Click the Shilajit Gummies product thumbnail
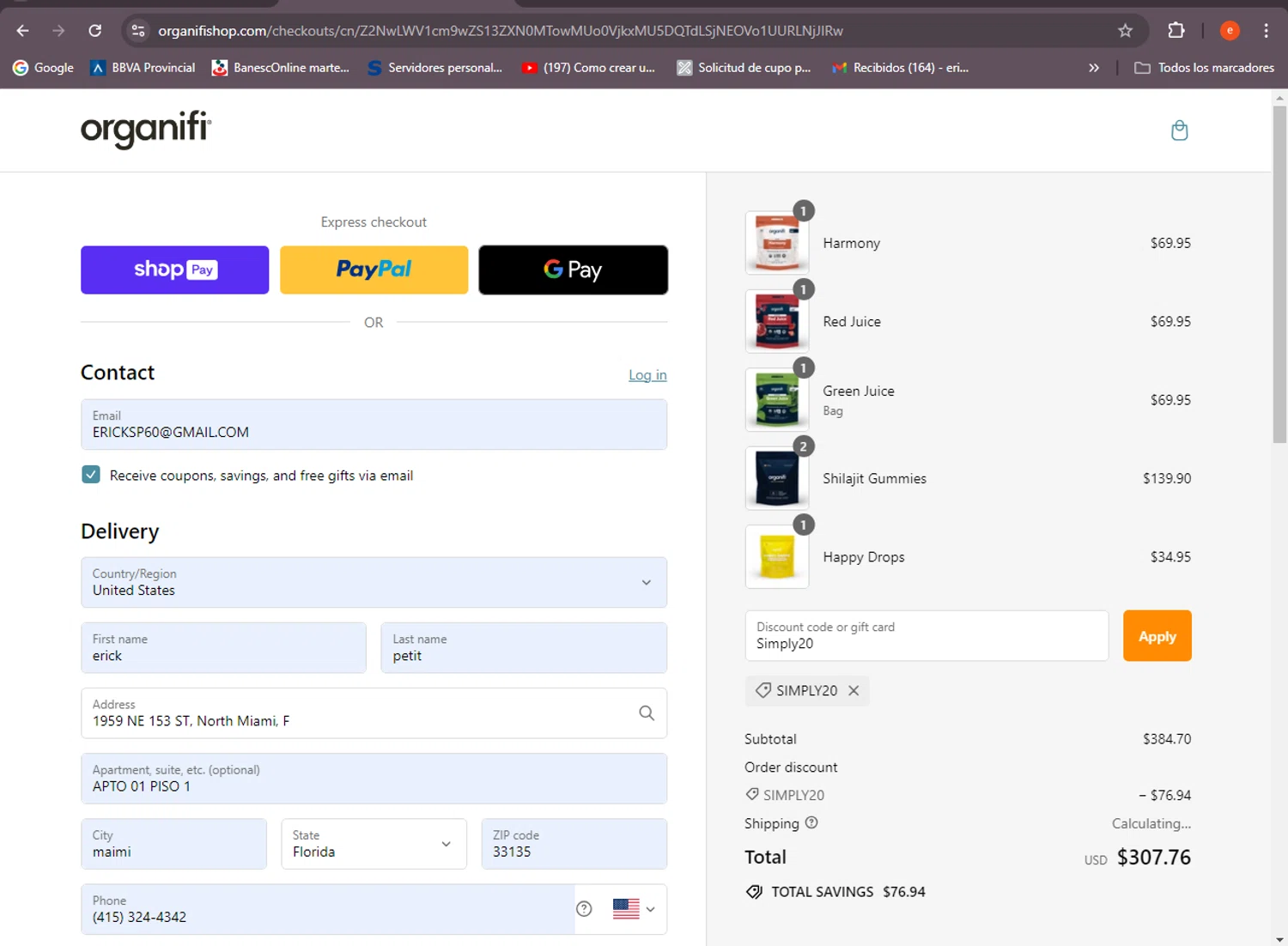The height and width of the screenshot is (946, 1288). pyautogui.click(x=777, y=478)
